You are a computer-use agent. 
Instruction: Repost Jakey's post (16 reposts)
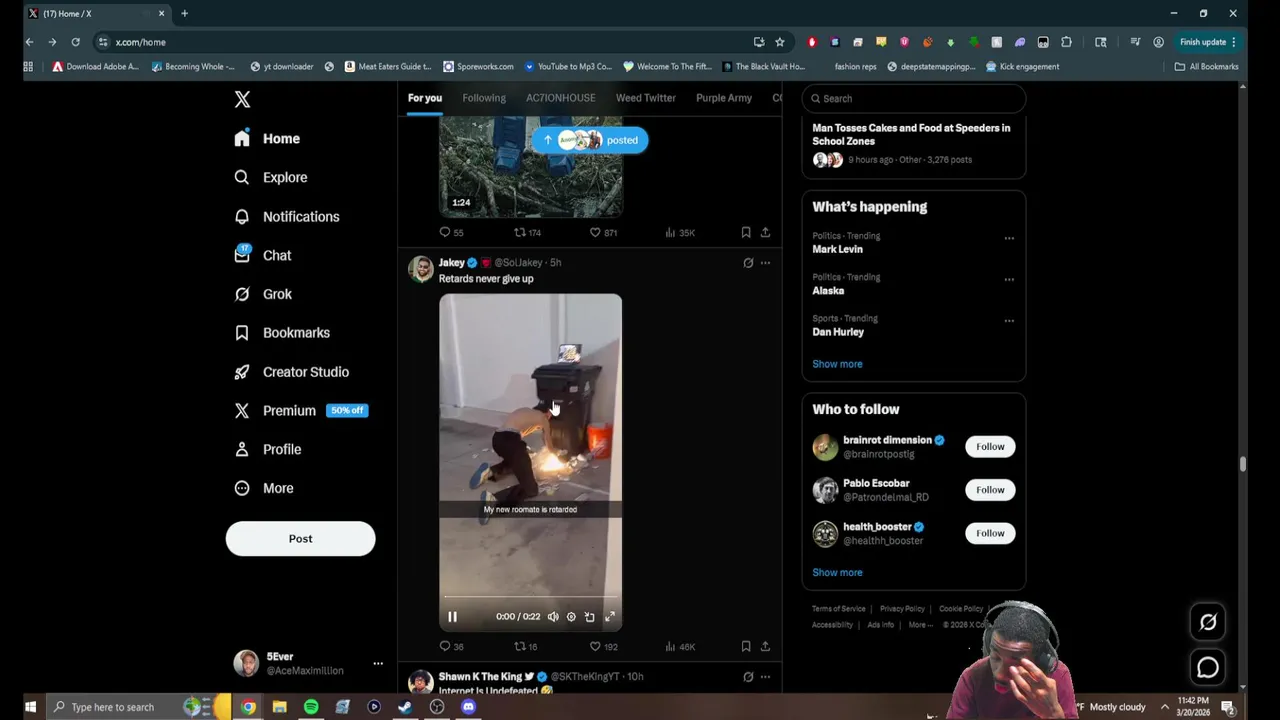pos(526,647)
